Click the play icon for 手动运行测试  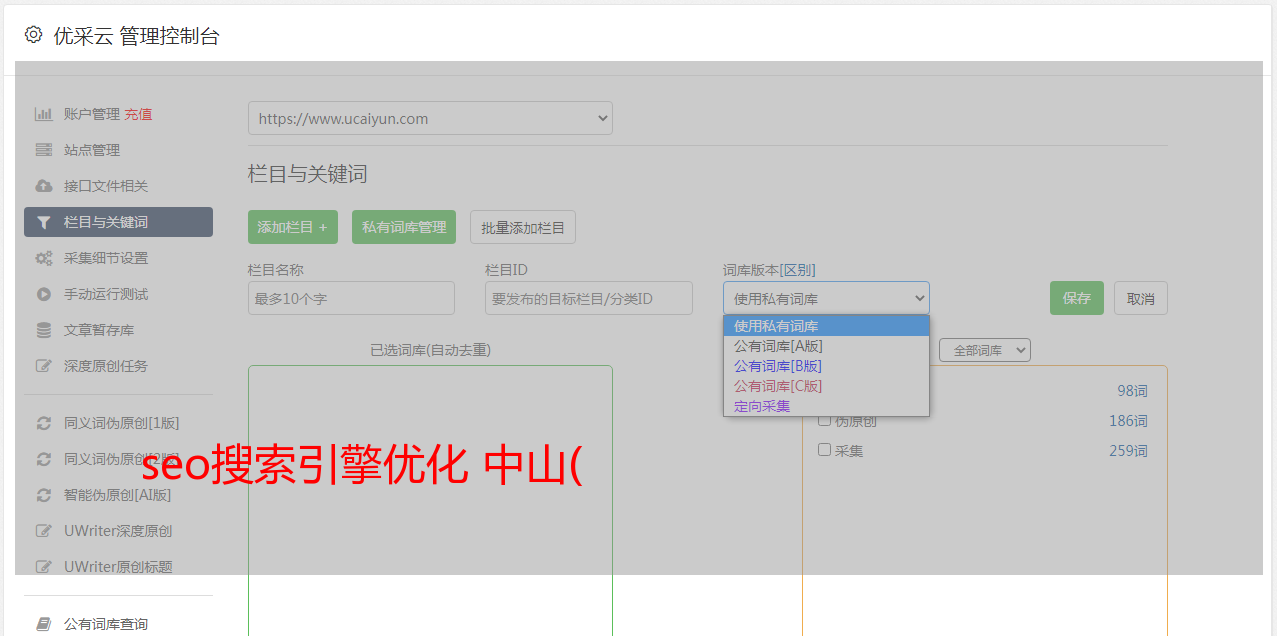[43, 294]
